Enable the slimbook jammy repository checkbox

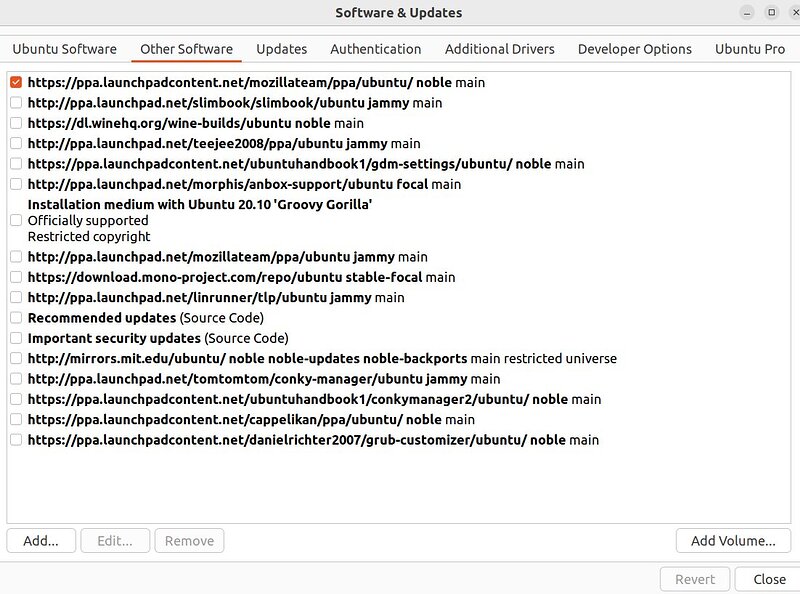[x=16, y=103]
